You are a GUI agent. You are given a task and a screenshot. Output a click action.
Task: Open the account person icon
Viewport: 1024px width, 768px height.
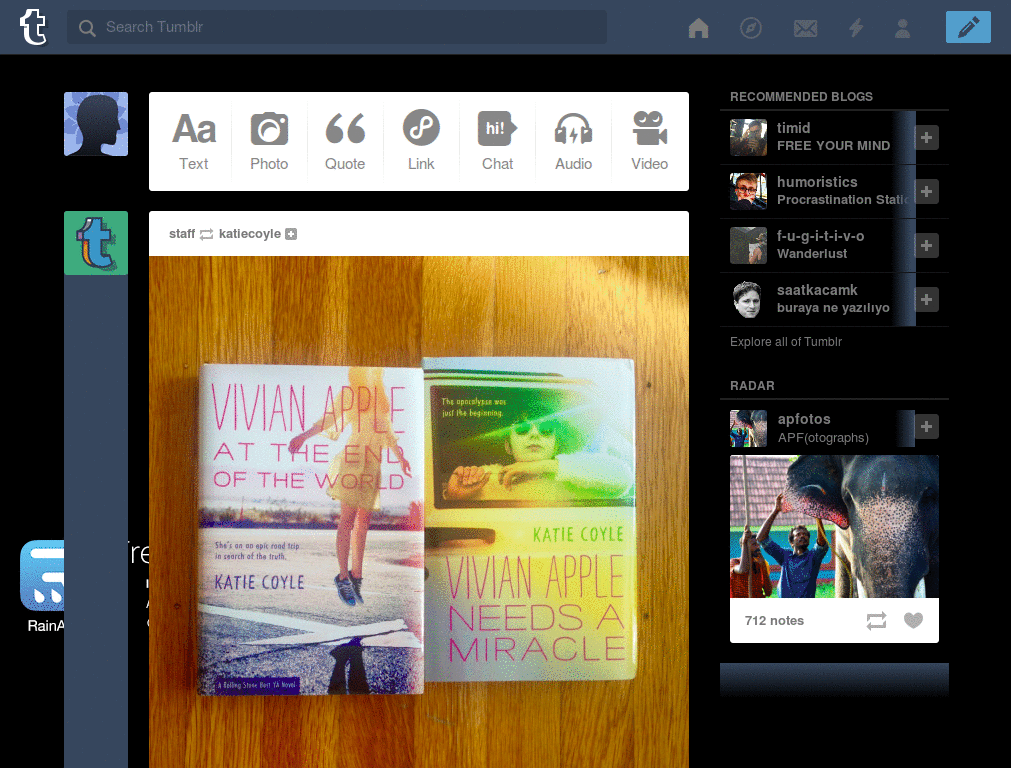[903, 28]
